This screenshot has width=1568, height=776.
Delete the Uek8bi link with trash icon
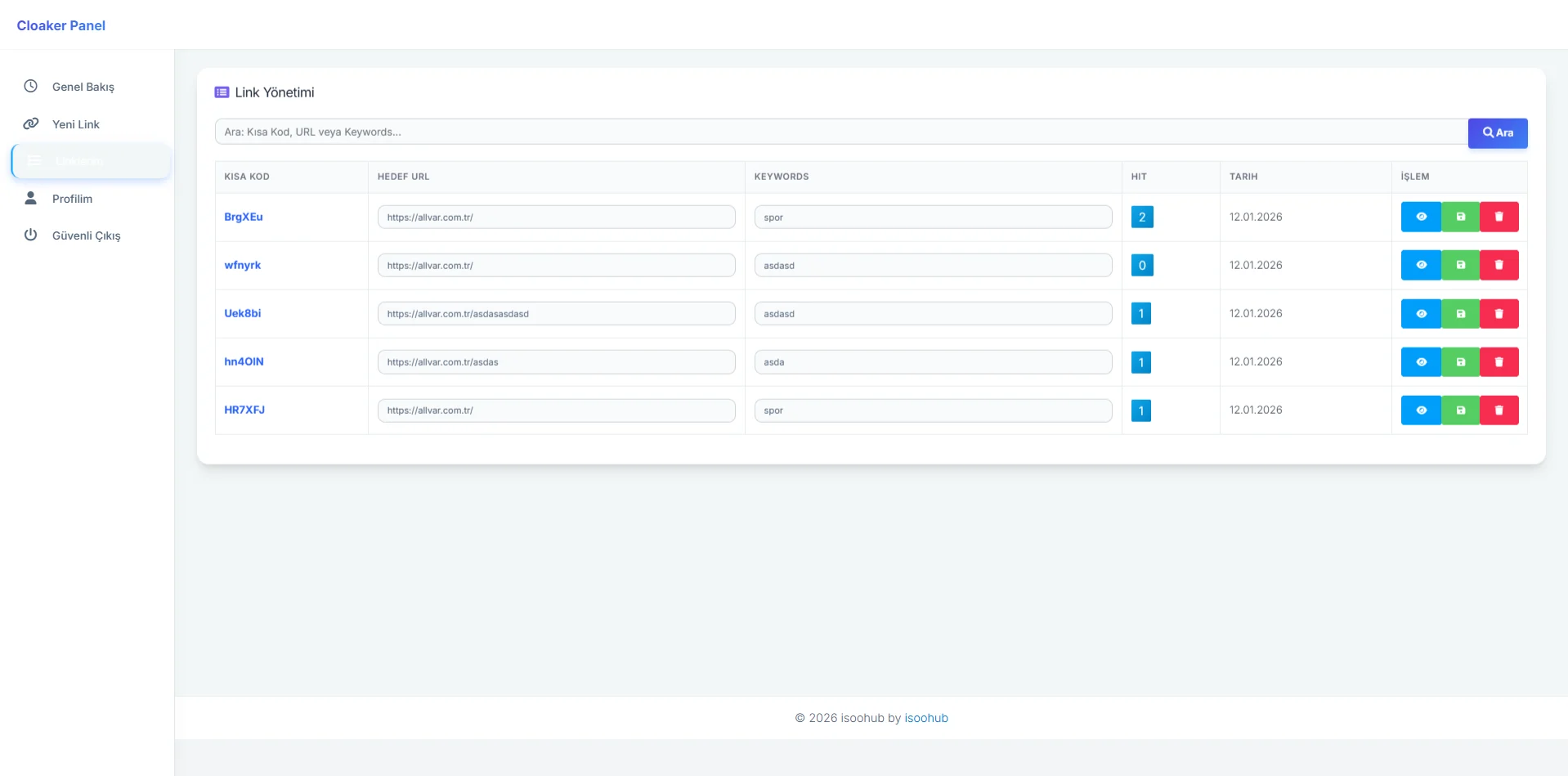coord(1499,313)
